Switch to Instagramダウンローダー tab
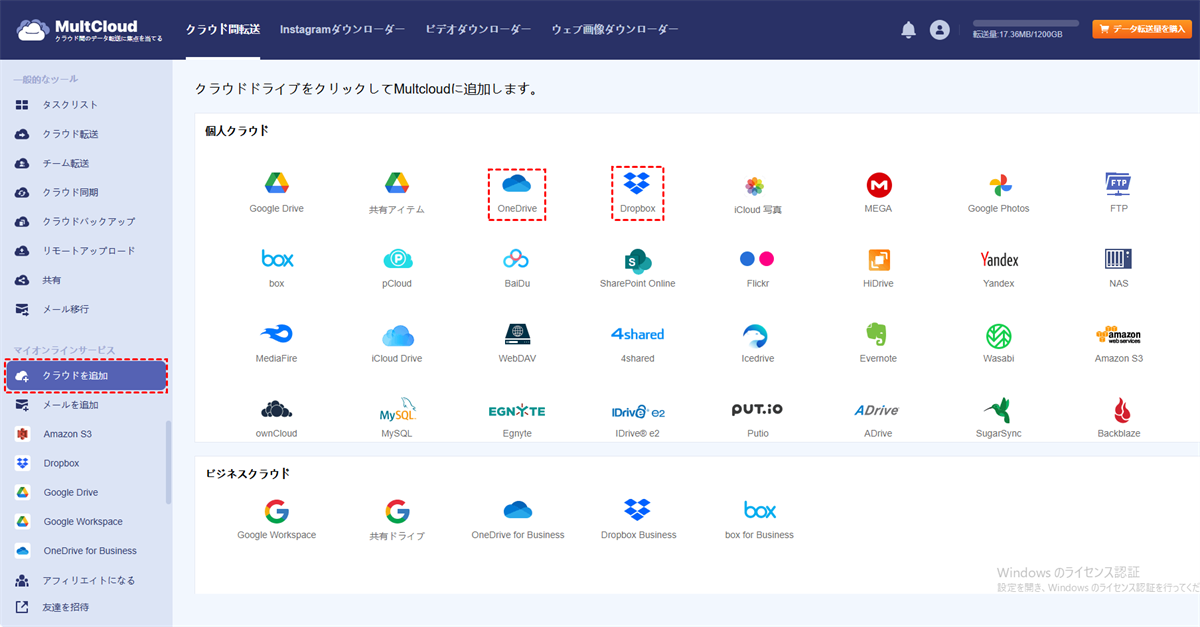This screenshot has width=1200, height=627. tap(342, 30)
